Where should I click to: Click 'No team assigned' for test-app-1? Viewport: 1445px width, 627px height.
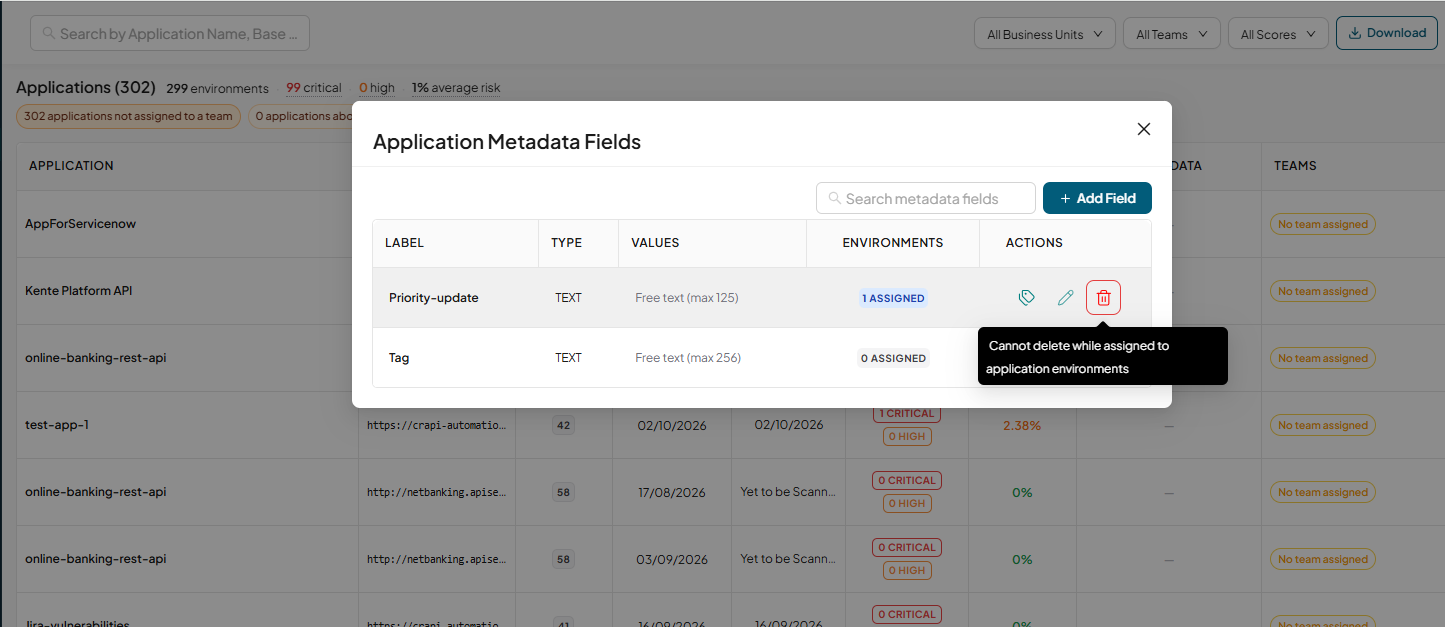(1323, 425)
